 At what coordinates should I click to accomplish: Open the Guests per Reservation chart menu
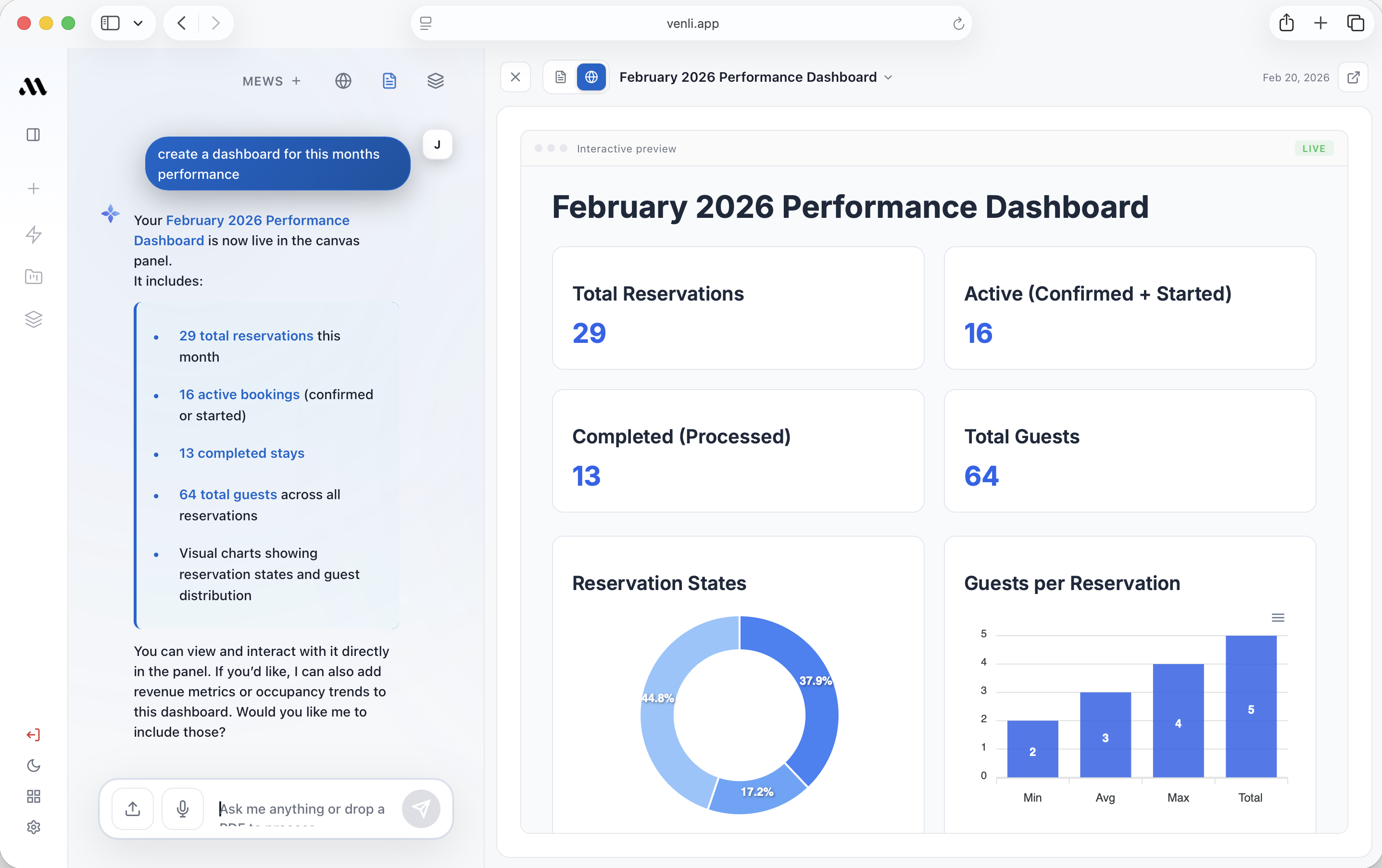(x=1278, y=617)
